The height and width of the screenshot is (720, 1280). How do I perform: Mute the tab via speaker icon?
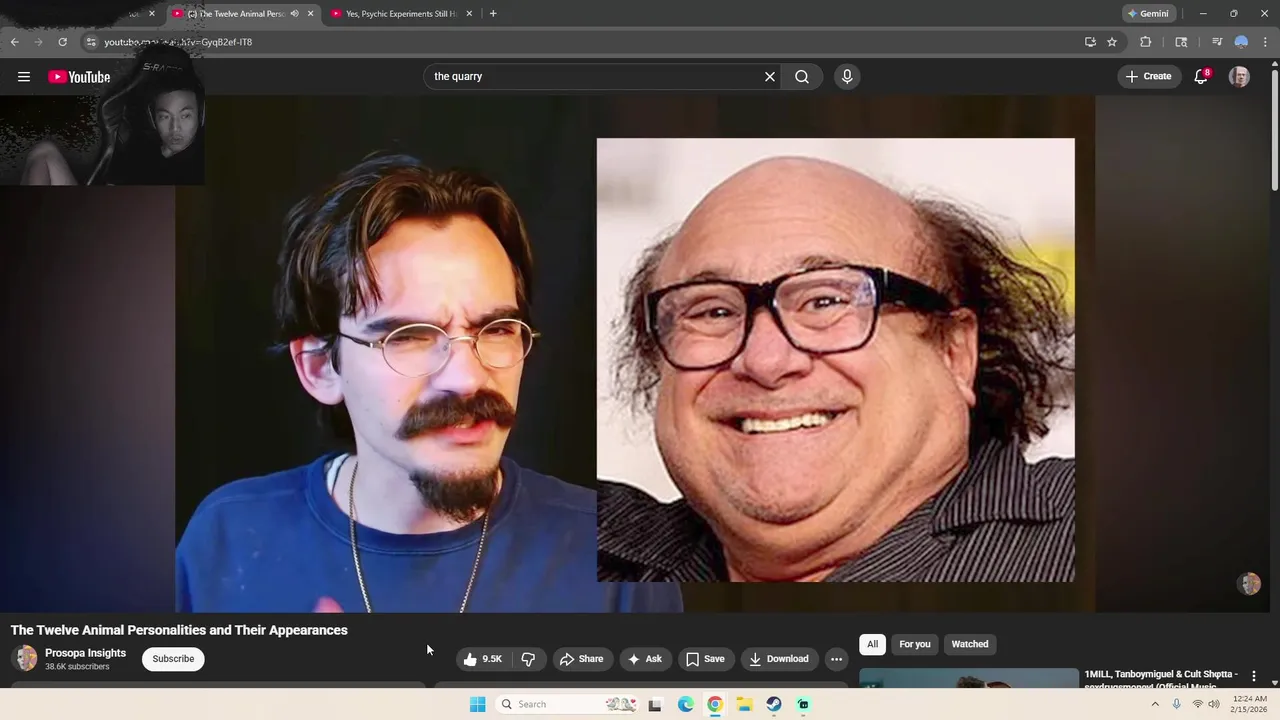(x=294, y=14)
